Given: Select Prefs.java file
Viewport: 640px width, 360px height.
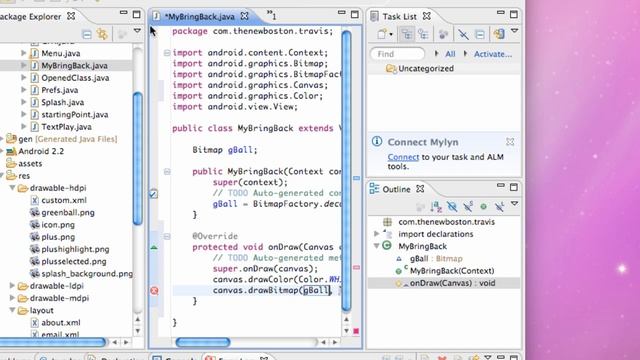Looking at the screenshot, I should tap(60, 90).
